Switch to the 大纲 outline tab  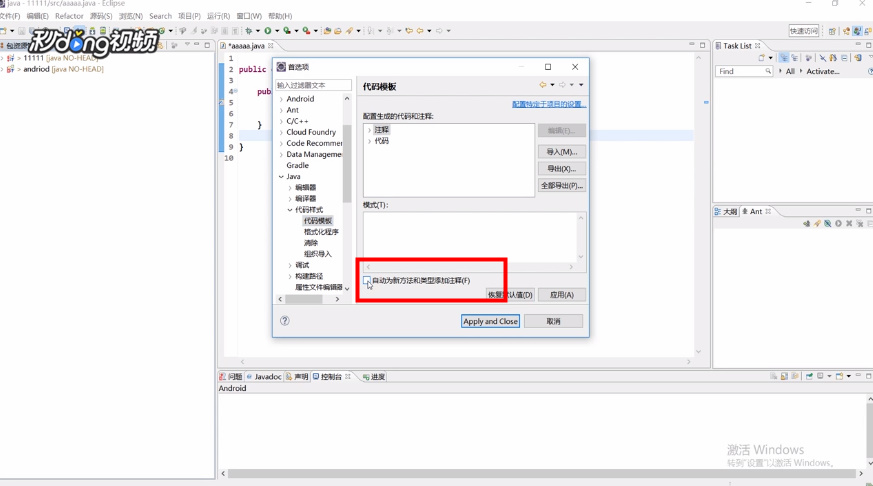(x=726, y=212)
